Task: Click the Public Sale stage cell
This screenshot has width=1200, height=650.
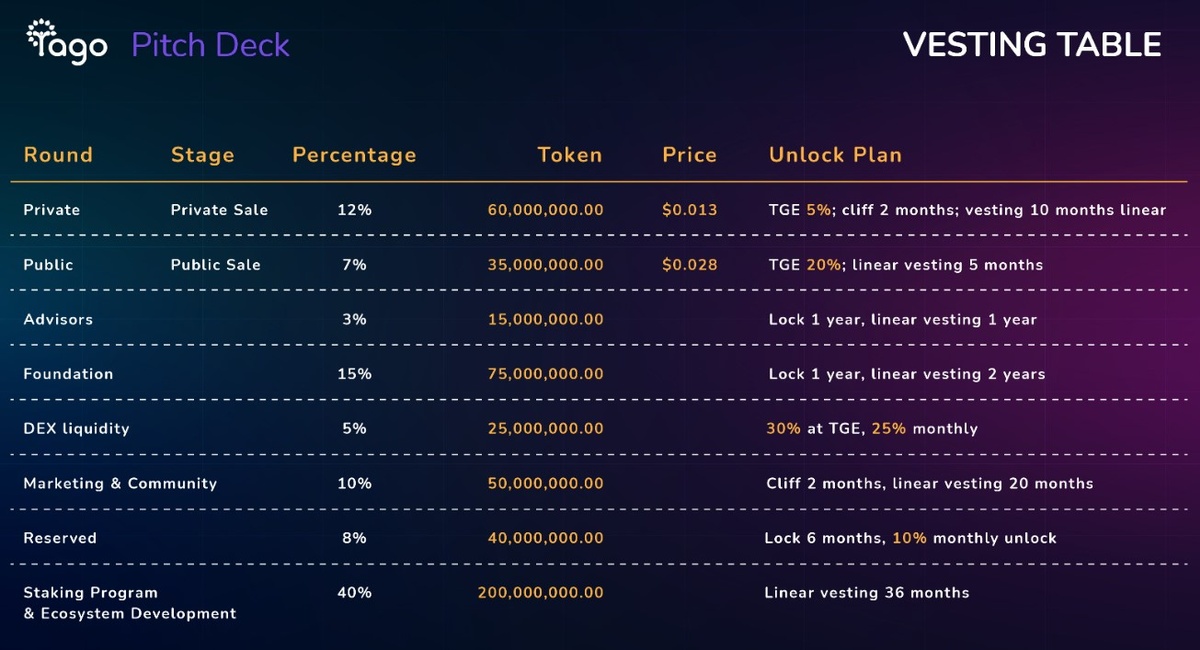Action: 215,265
